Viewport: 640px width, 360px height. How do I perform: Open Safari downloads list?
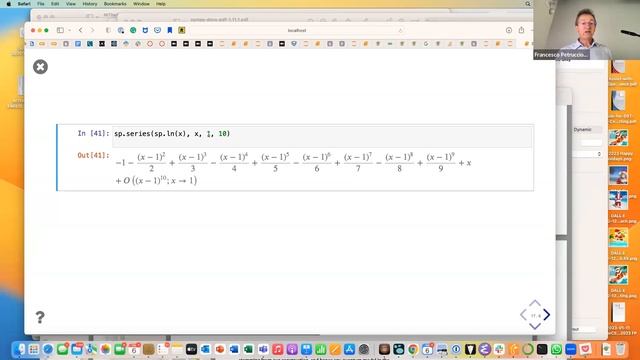click(509, 30)
